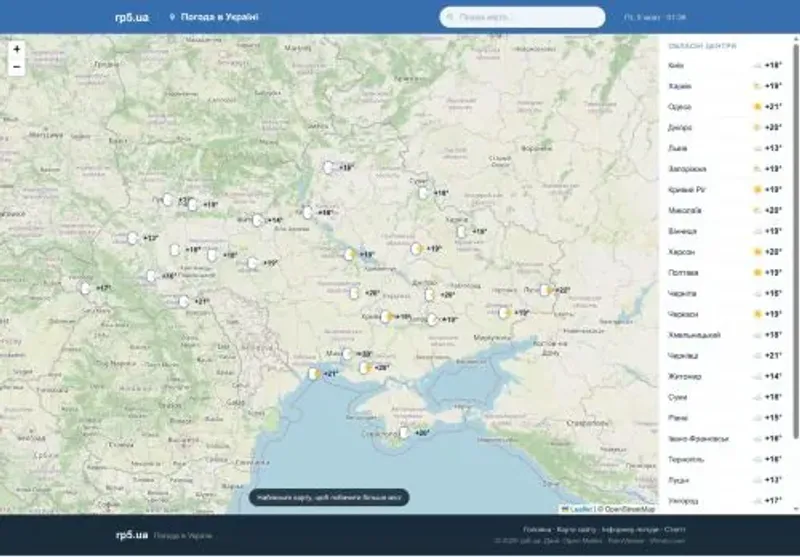Select the Cherkasy weather marker on map
The width and height of the screenshot is (800, 557).
pos(359,255)
